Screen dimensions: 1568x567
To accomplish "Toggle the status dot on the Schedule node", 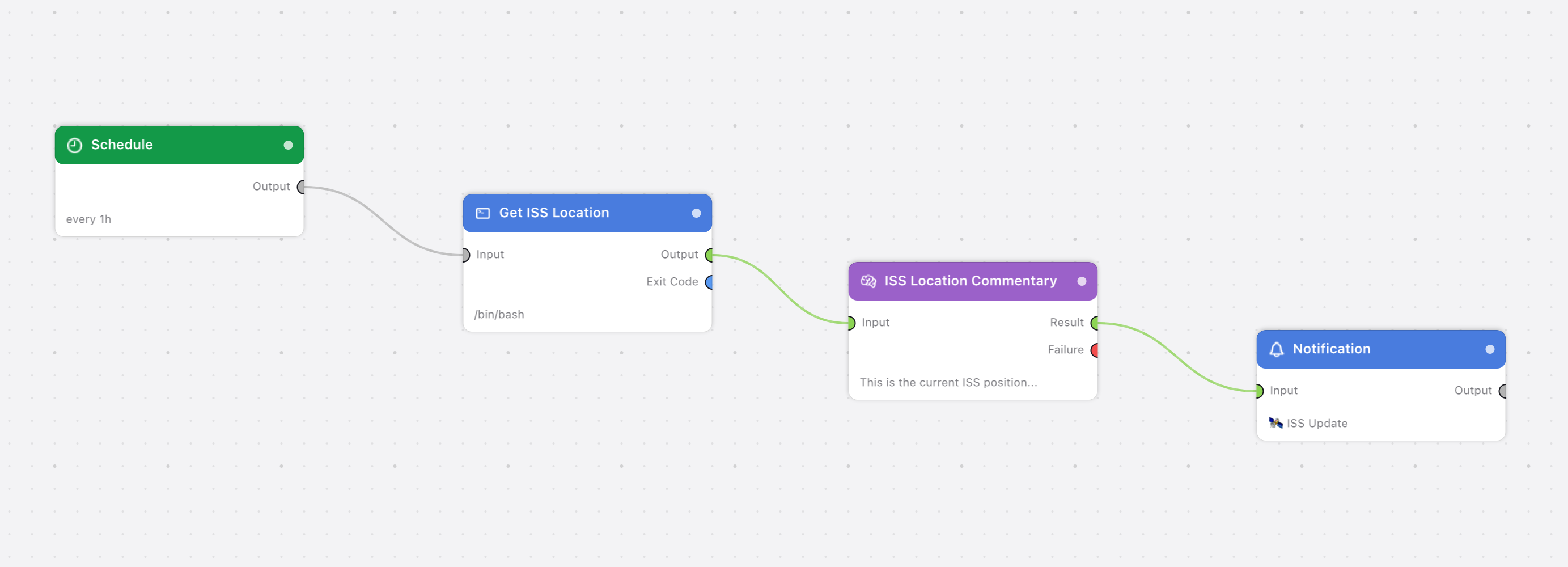I will 289,145.
